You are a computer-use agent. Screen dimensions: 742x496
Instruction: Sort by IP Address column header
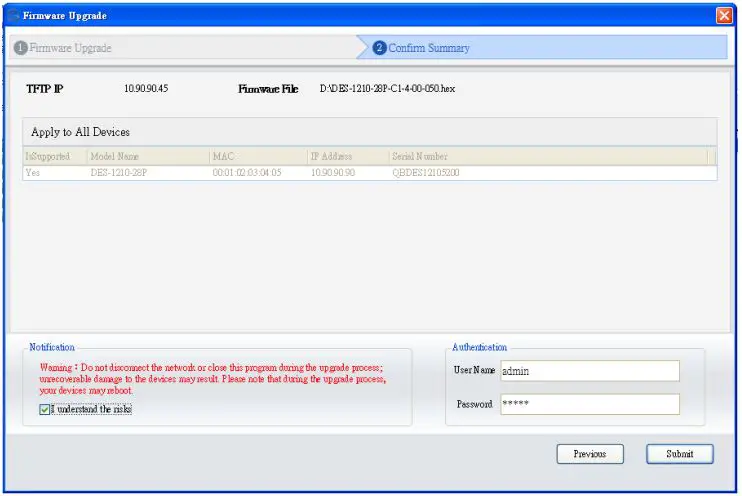pyautogui.click(x=348, y=156)
